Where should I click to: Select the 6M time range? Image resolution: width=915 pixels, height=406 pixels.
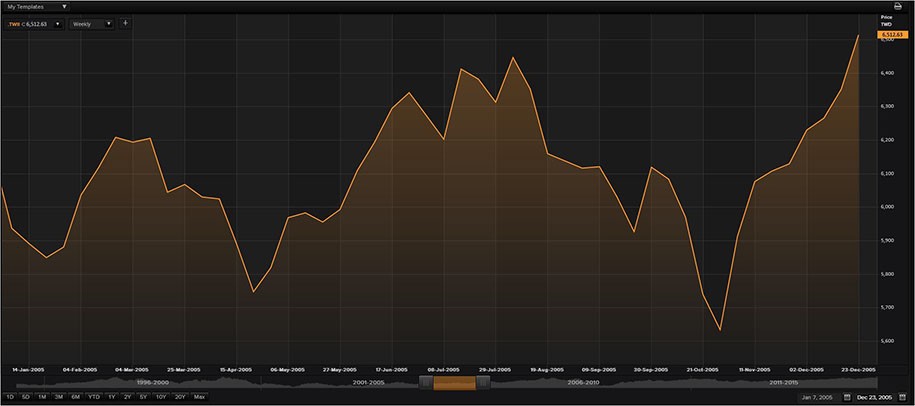(x=76, y=397)
